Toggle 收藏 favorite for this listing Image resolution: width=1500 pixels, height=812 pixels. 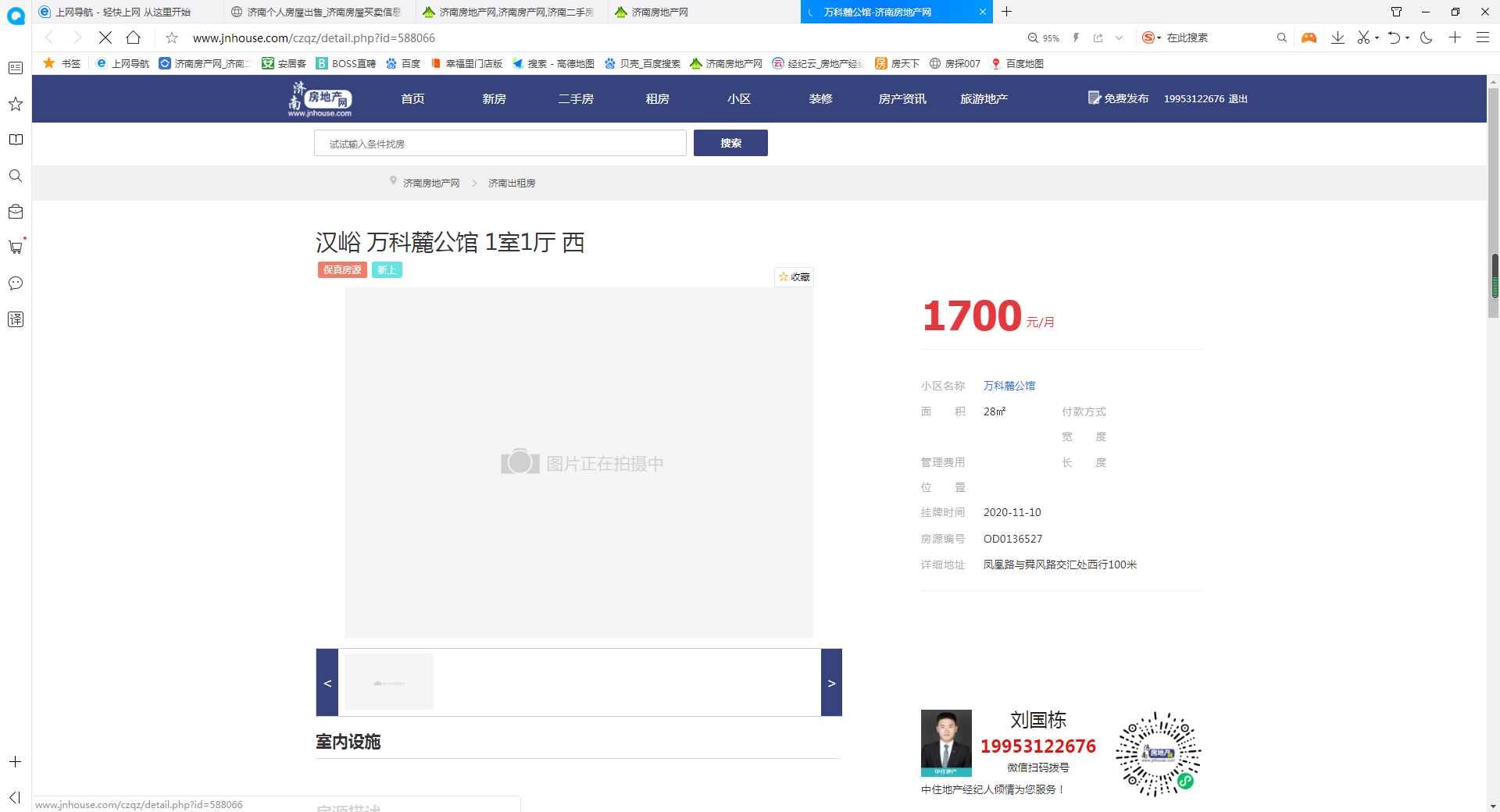[794, 277]
